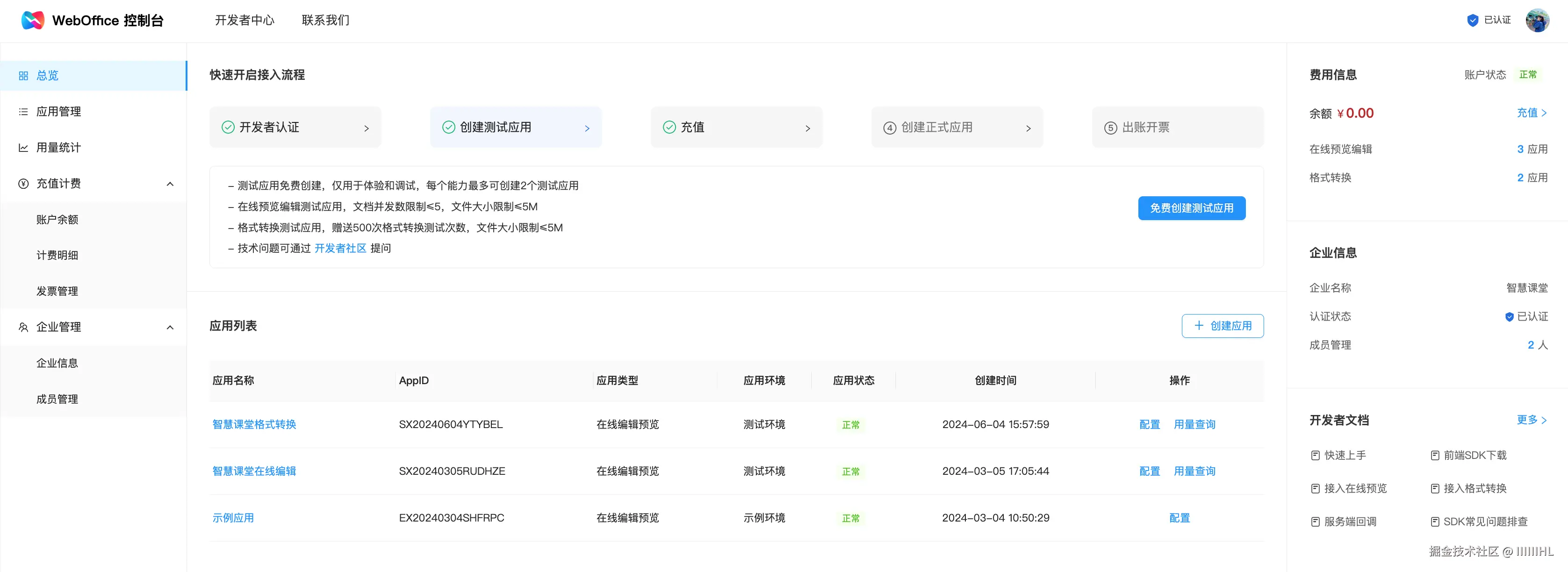This screenshot has width=1568, height=572.
Task: Collapse the 充值计费 sidebar section
Action: click(170, 184)
